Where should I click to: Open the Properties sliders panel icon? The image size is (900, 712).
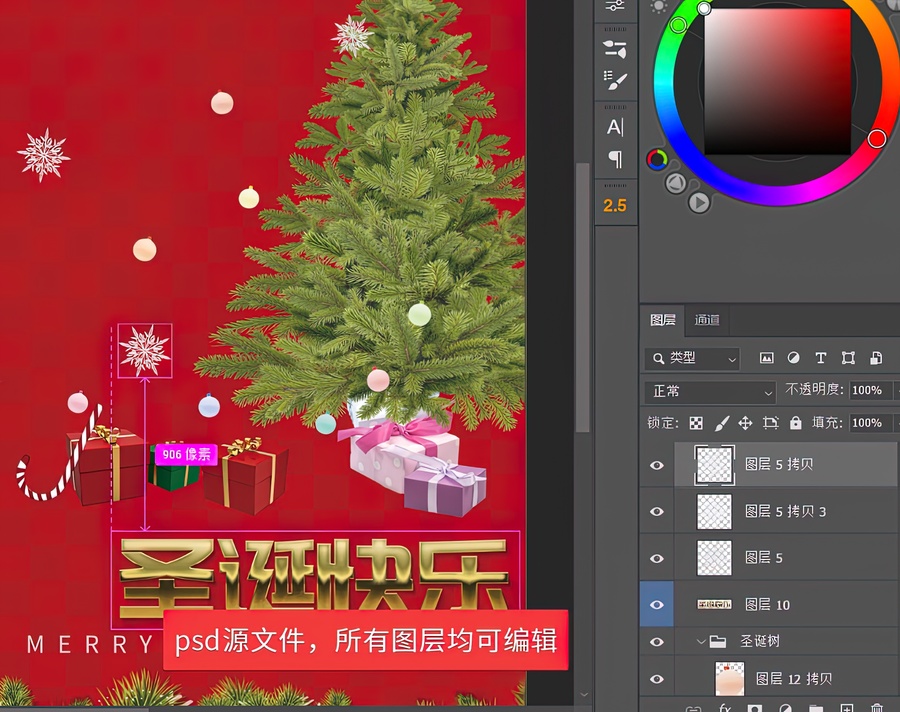615,6
